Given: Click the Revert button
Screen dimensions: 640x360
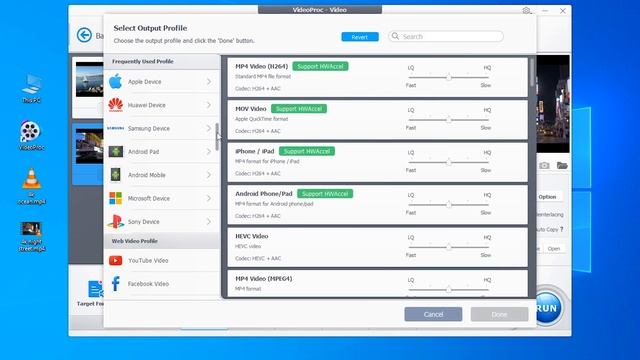Looking at the screenshot, I should (x=360, y=37).
